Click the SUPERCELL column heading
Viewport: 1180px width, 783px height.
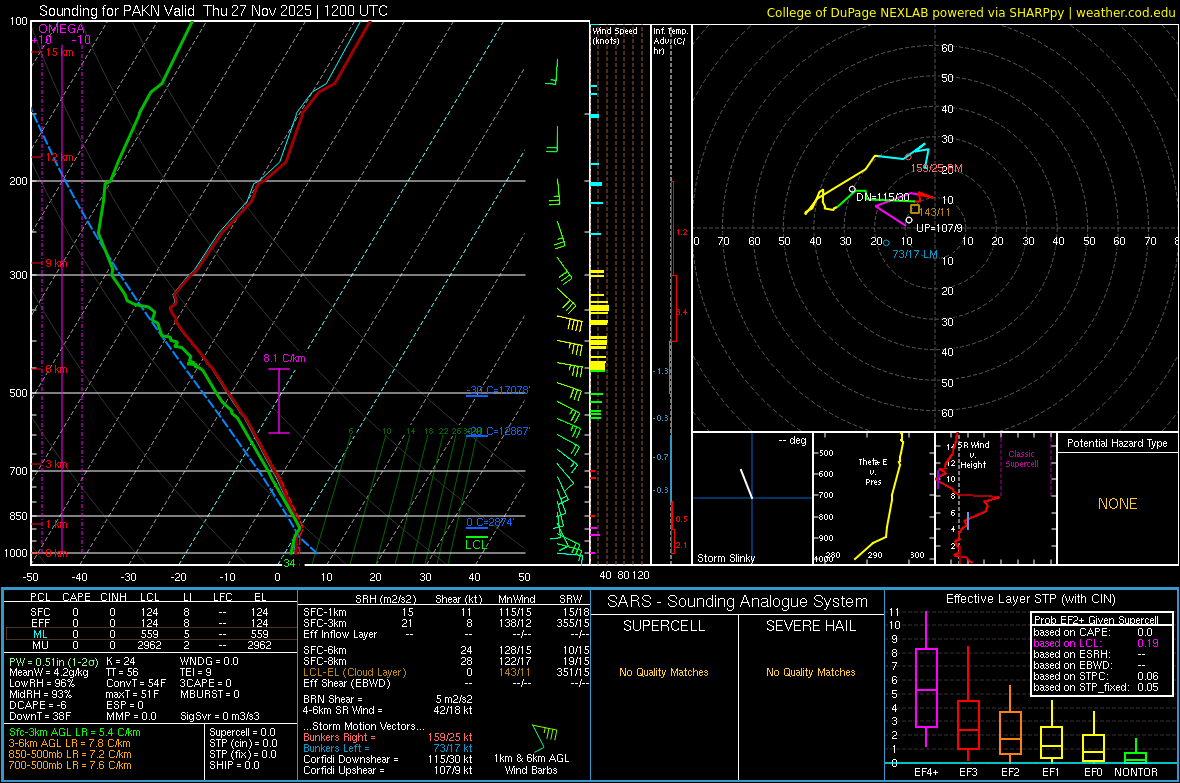pos(664,626)
